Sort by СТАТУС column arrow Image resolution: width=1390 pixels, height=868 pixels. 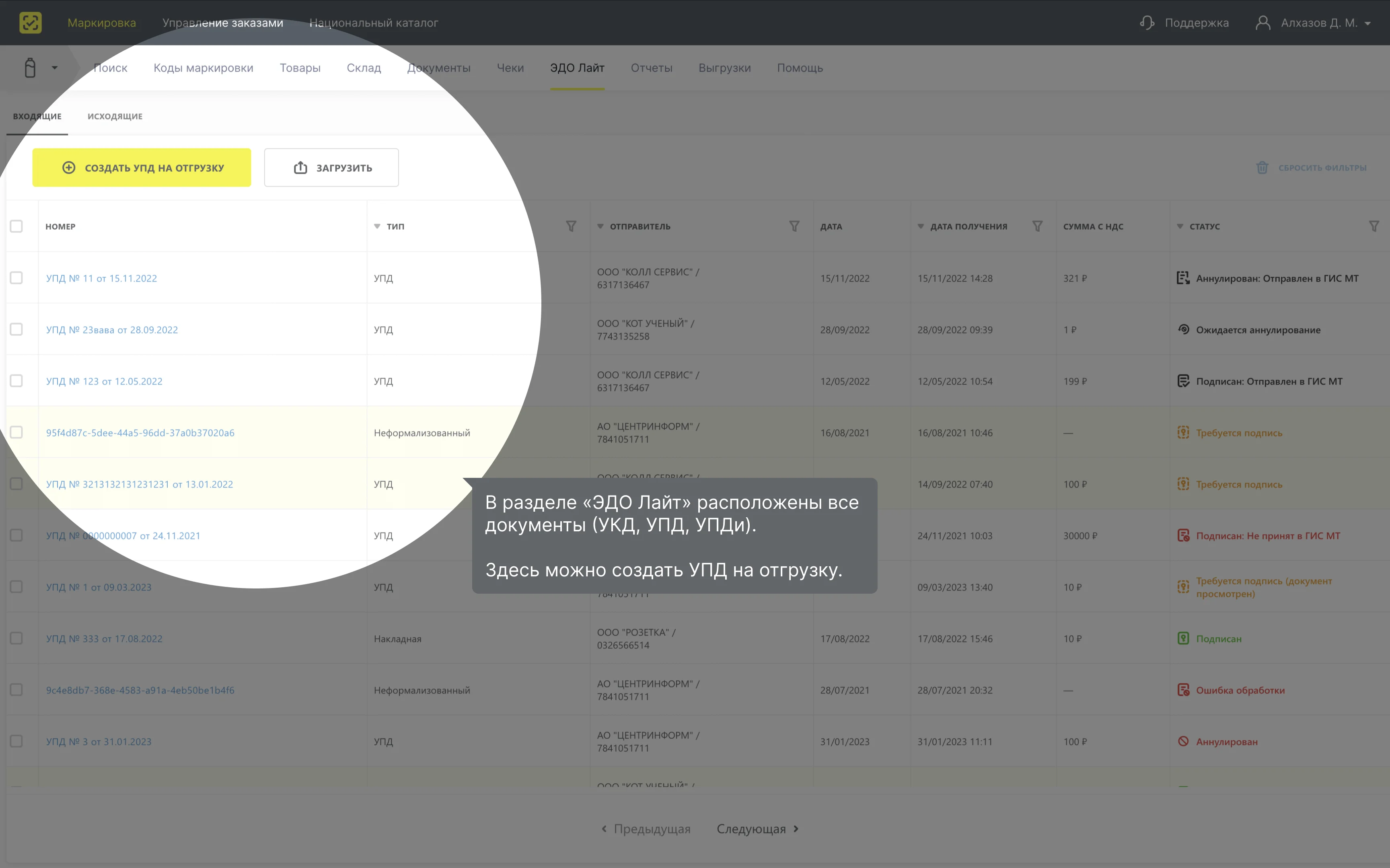click(1180, 226)
